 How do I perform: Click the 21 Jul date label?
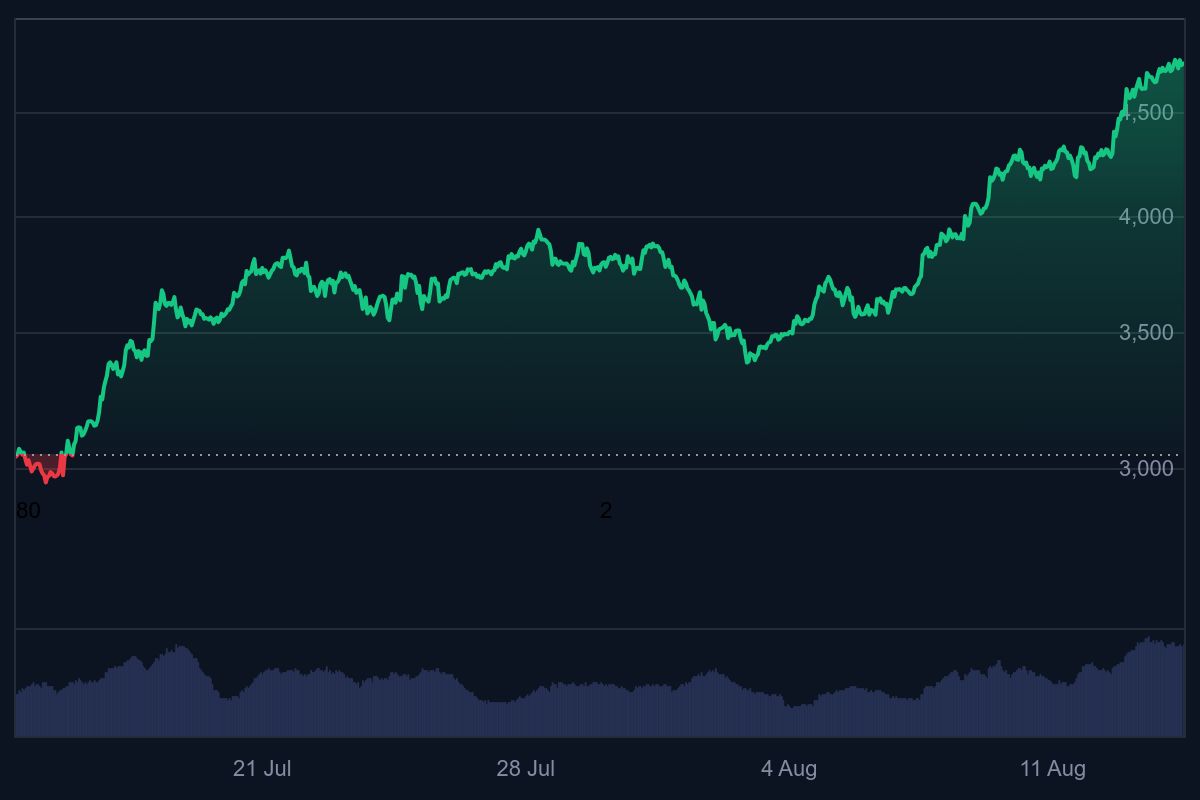click(264, 770)
